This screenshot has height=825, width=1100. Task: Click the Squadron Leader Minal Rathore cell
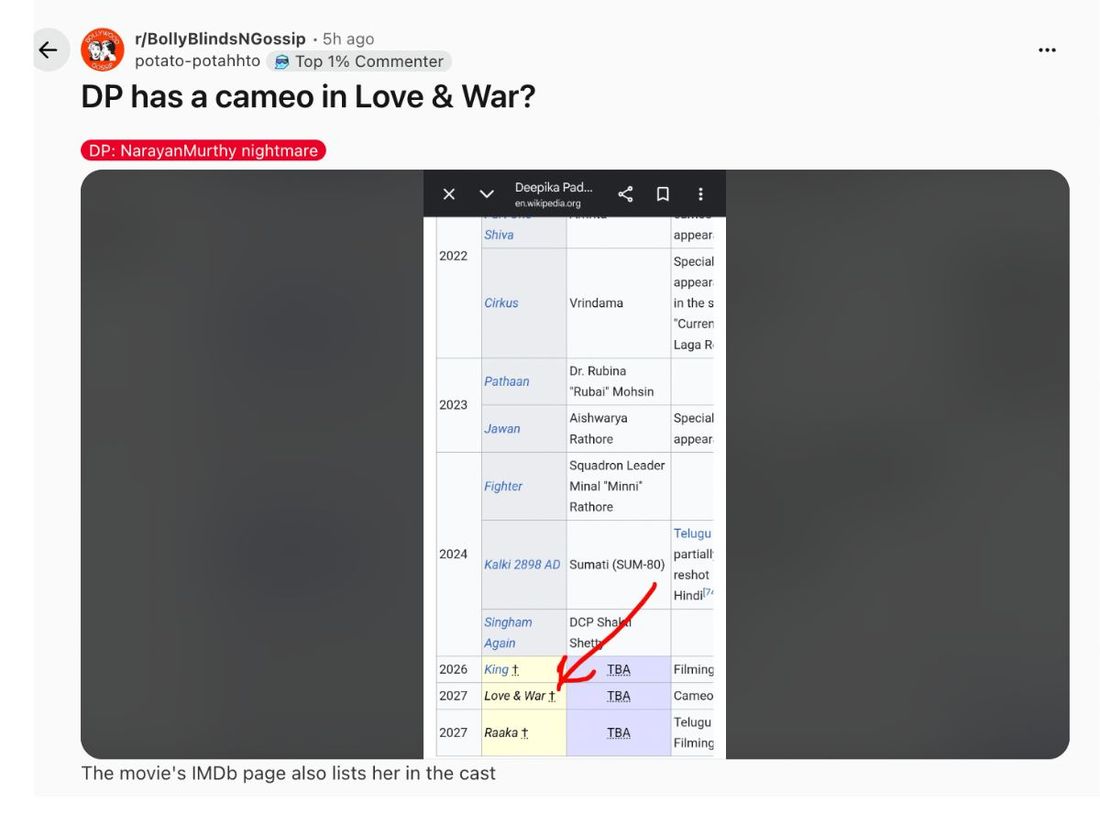pos(618,486)
